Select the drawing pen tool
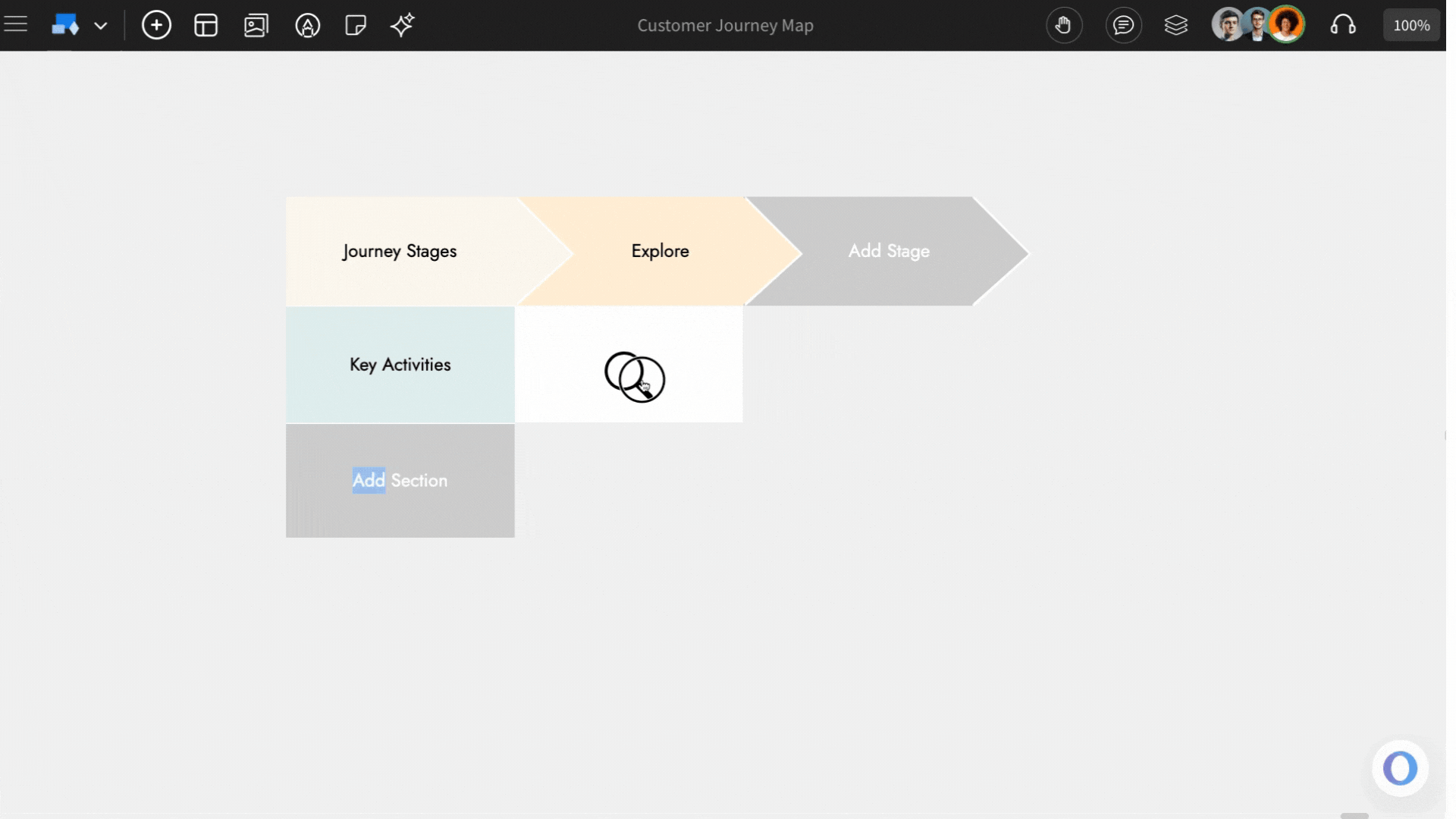 (x=306, y=25)
